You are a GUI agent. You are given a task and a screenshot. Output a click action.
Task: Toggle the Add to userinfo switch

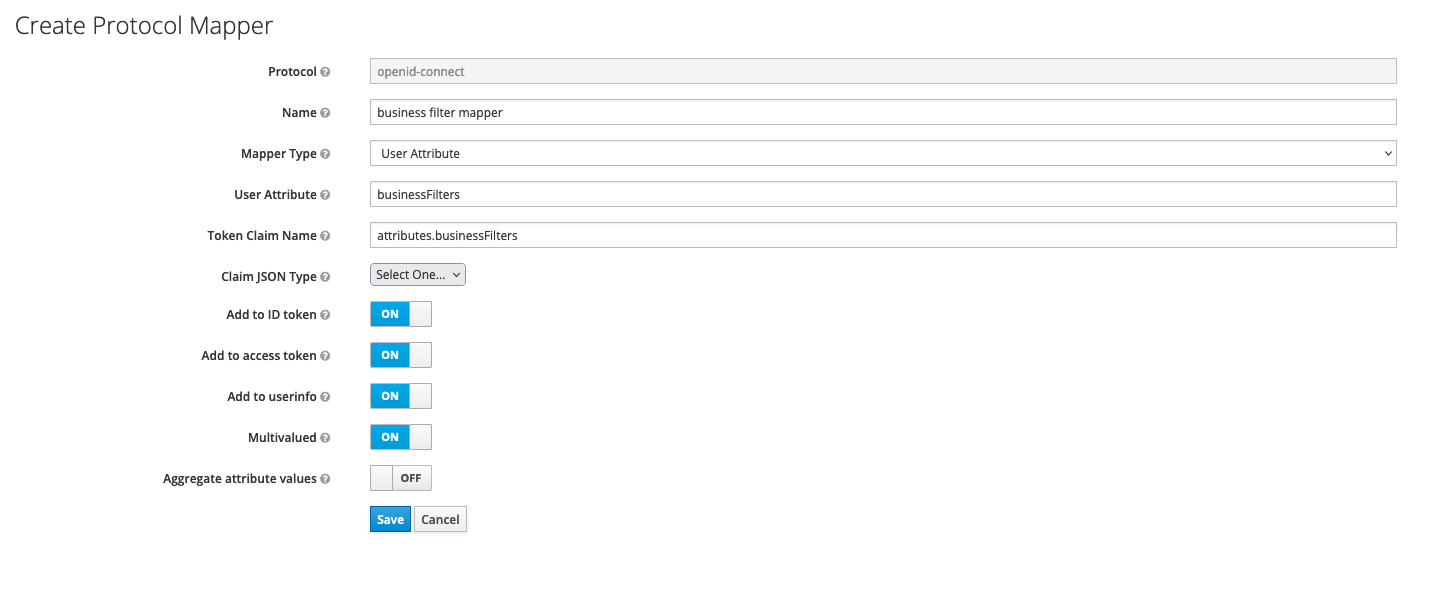[x=400, y=396]
